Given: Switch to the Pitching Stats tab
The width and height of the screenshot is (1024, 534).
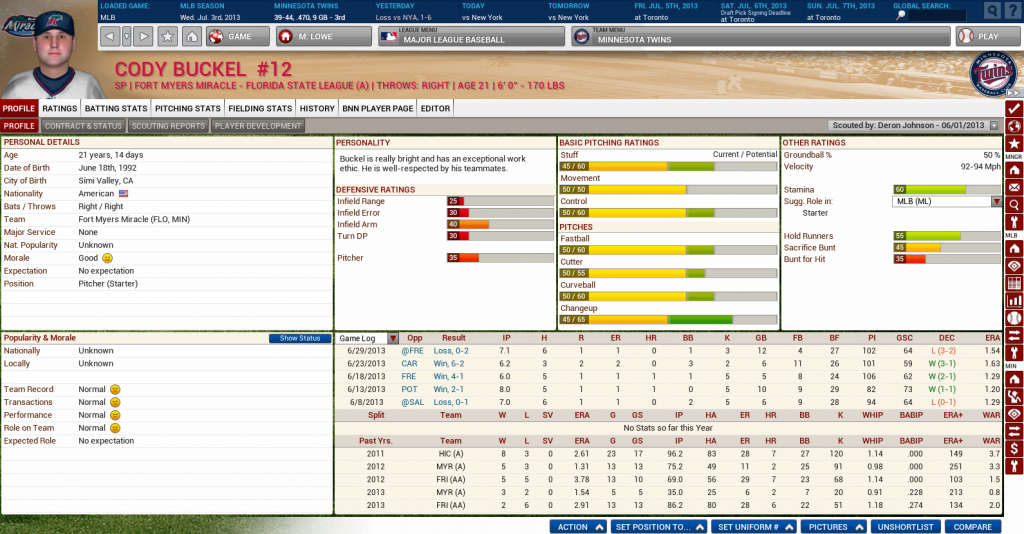Looking at the screenshot, I should click(x=188, y=108).
